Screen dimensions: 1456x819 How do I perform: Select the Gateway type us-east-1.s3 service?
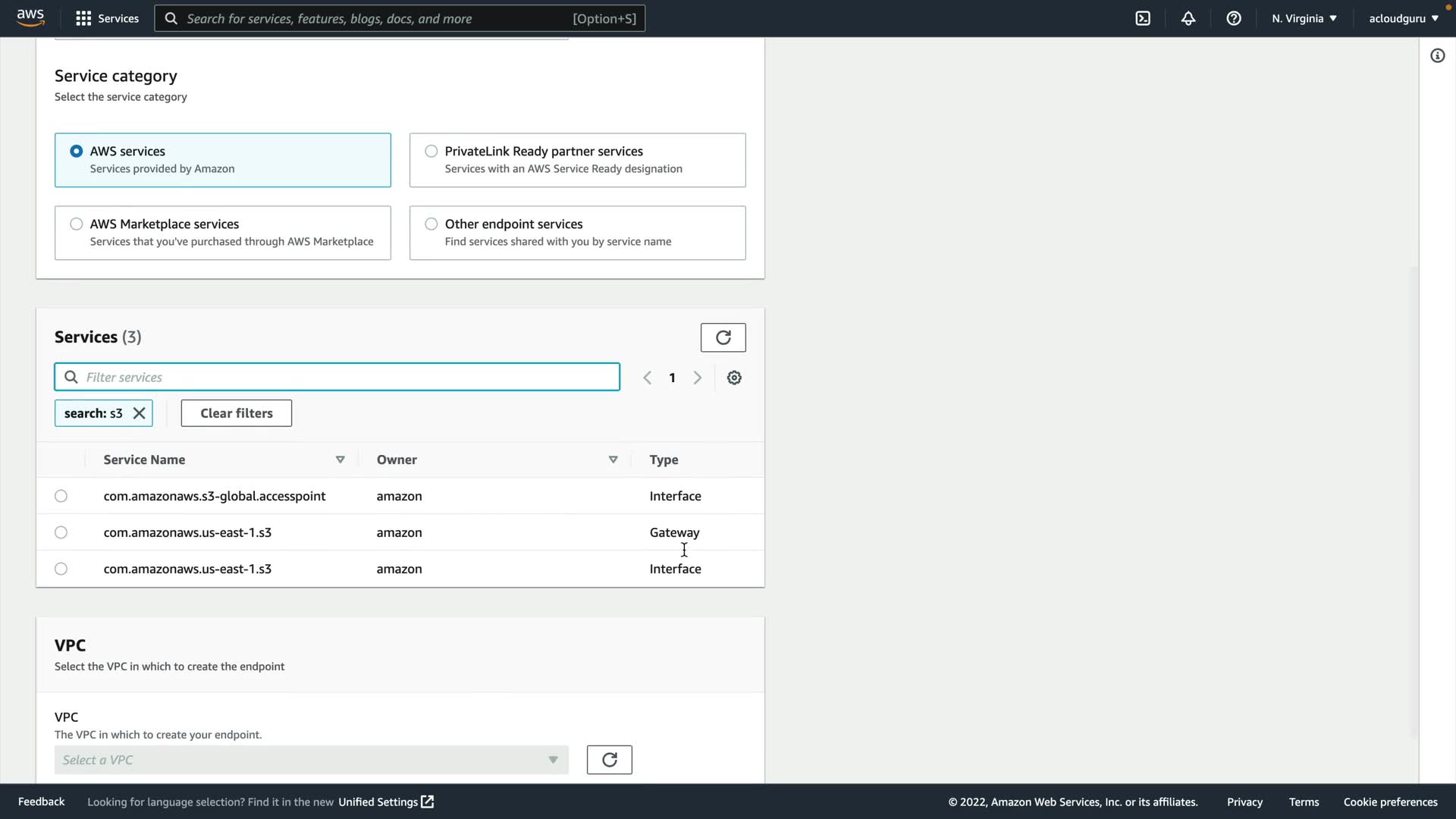[61, 532]
